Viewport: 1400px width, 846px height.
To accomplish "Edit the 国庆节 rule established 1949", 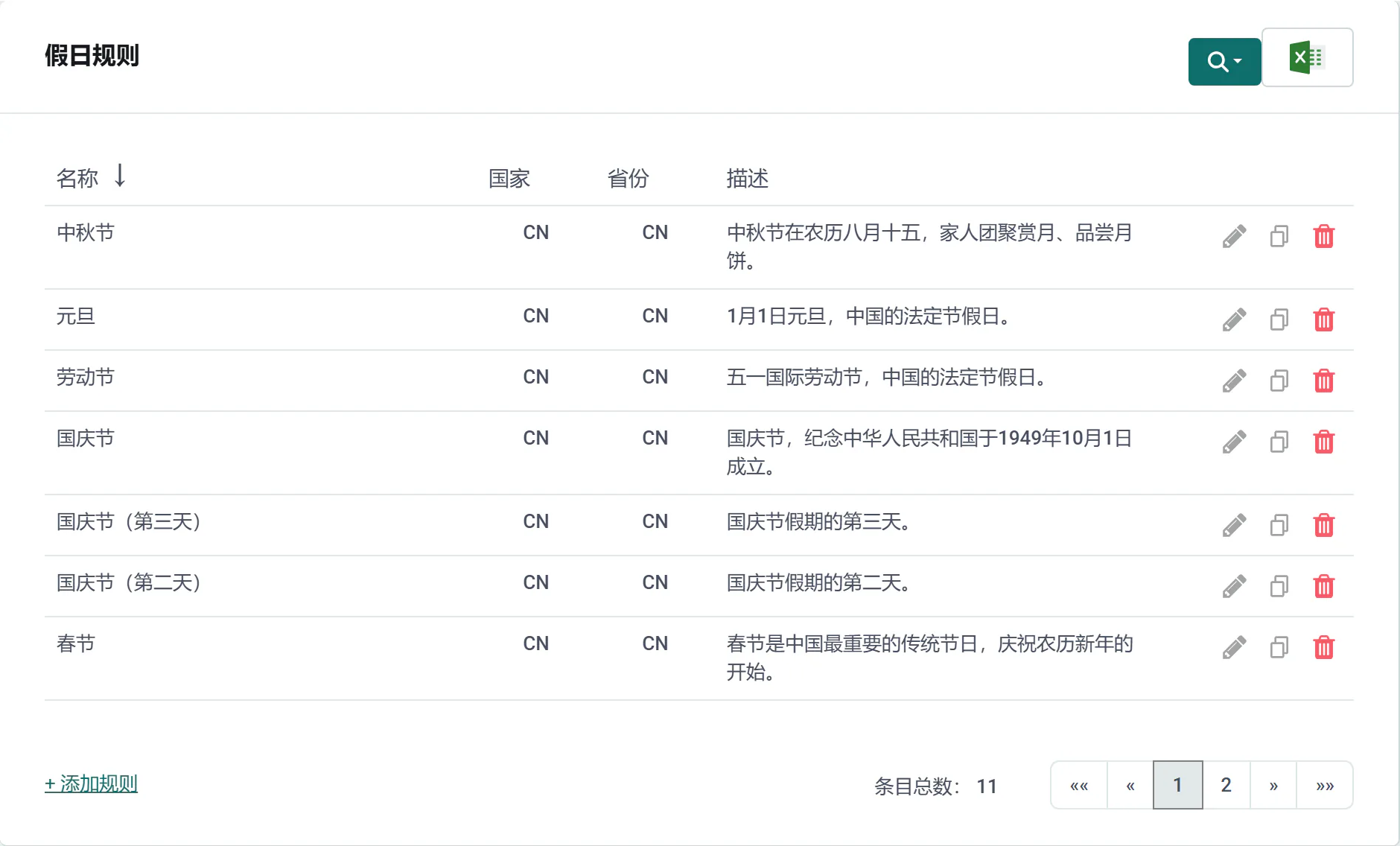I will [1234, 442].
